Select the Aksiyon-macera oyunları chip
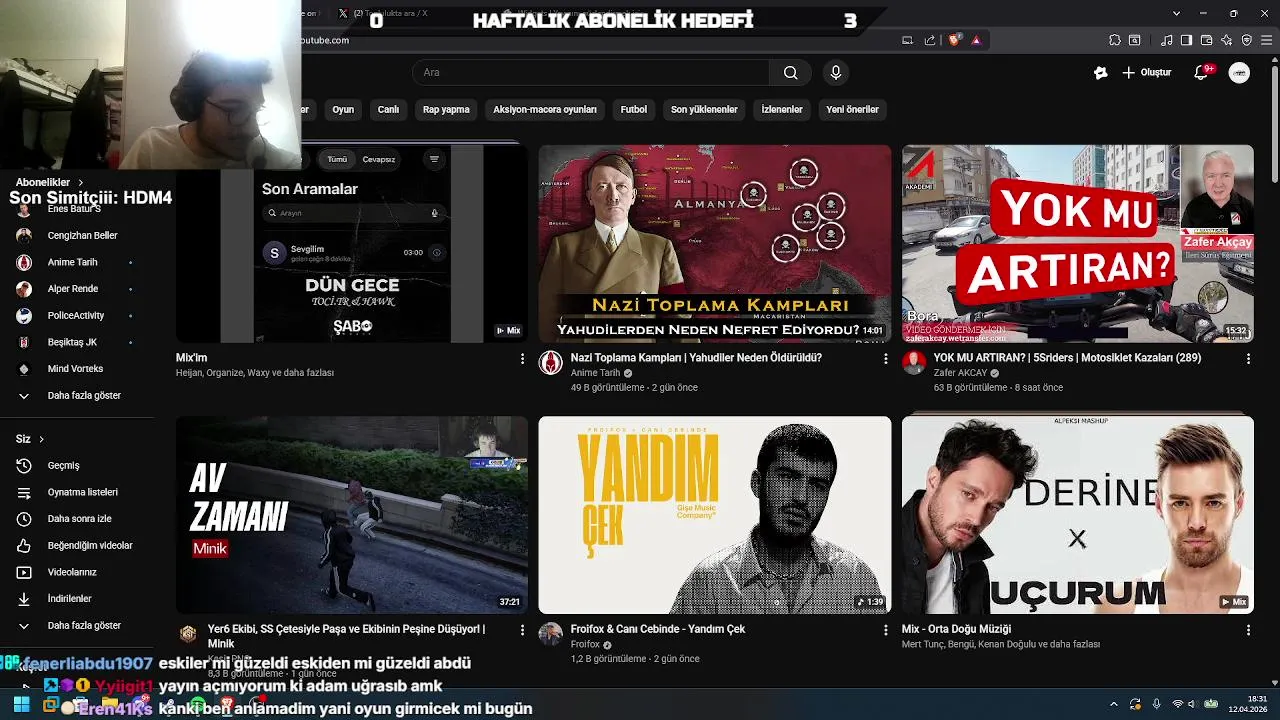 pyautogui.click(x=545, y=109)
